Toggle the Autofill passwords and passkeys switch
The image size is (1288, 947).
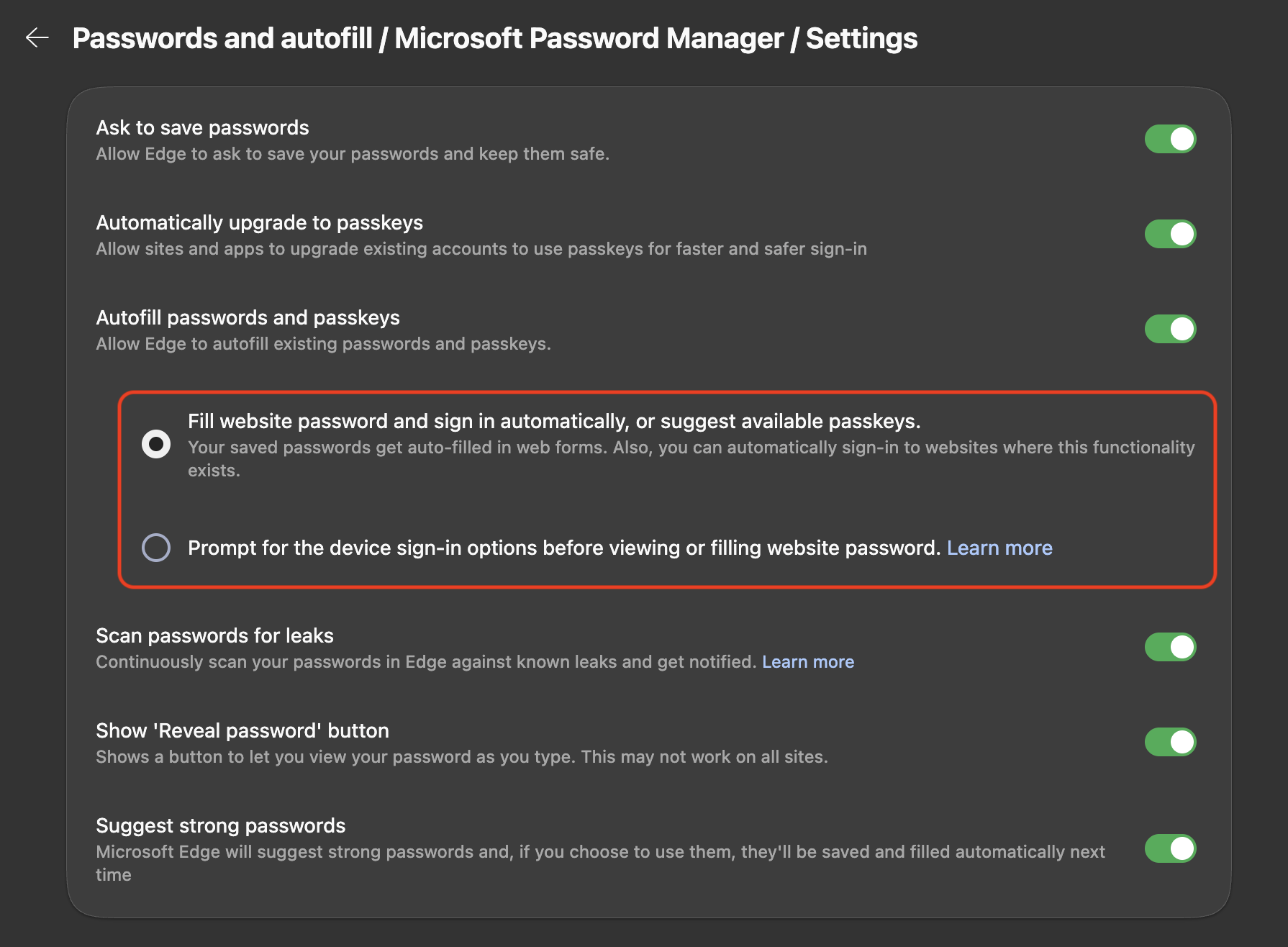click(1170, 329)
